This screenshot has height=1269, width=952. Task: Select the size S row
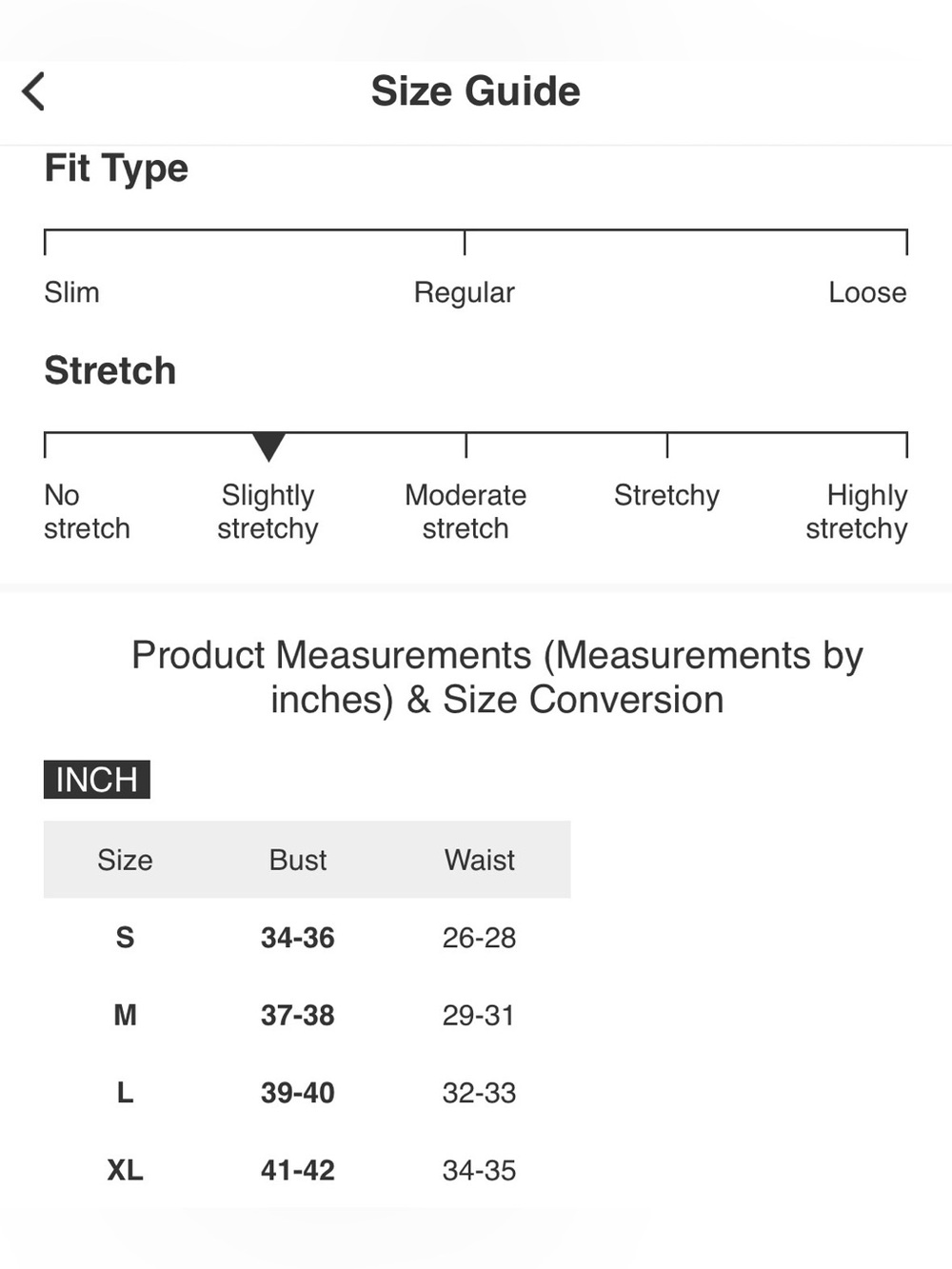click(x=307, y=938)
